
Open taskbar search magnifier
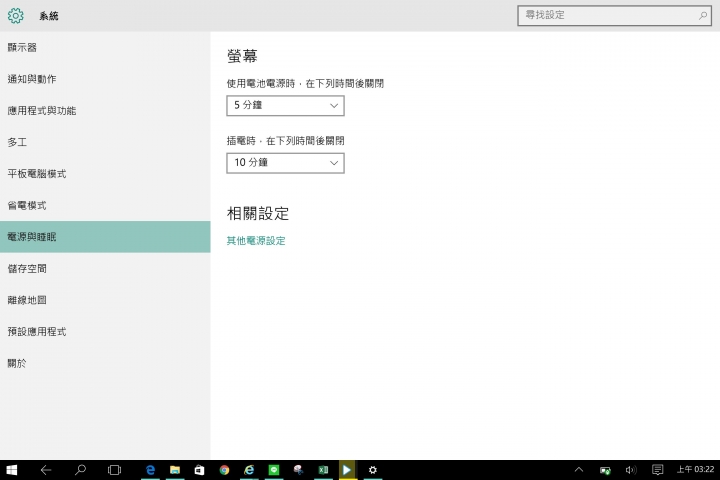tap(80, 470)
